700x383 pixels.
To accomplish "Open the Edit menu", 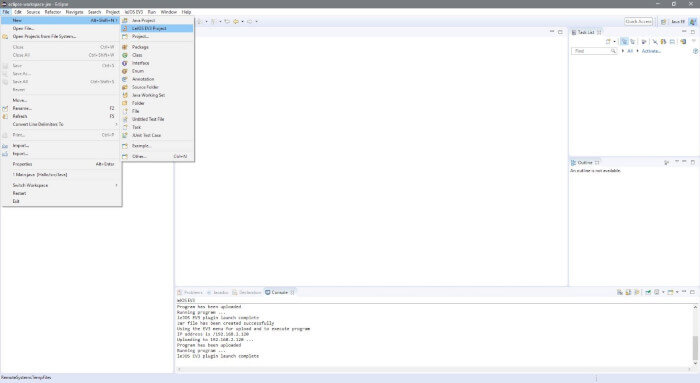I will (18, 12).
